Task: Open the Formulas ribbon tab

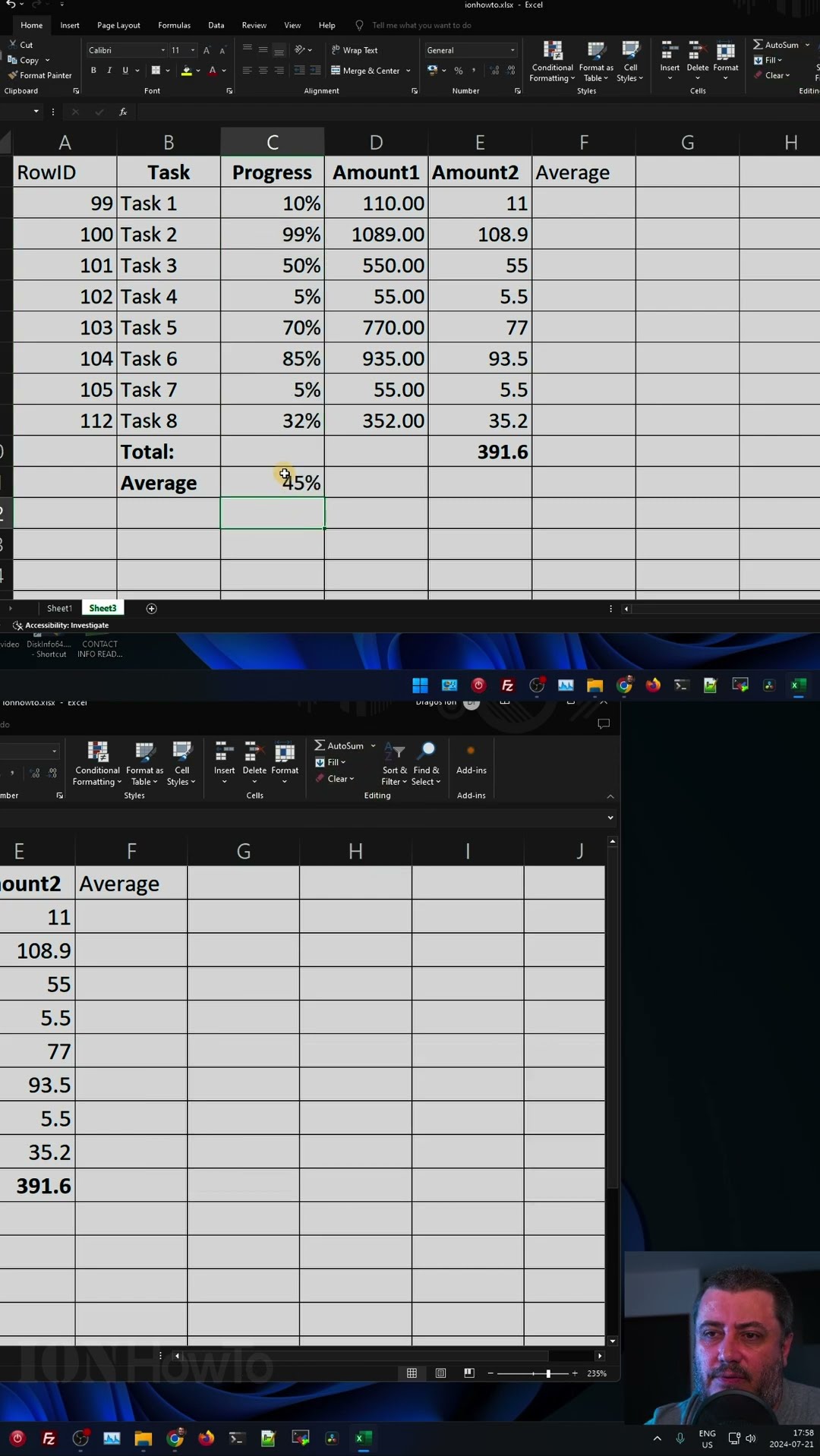Action: coord(174,25)
